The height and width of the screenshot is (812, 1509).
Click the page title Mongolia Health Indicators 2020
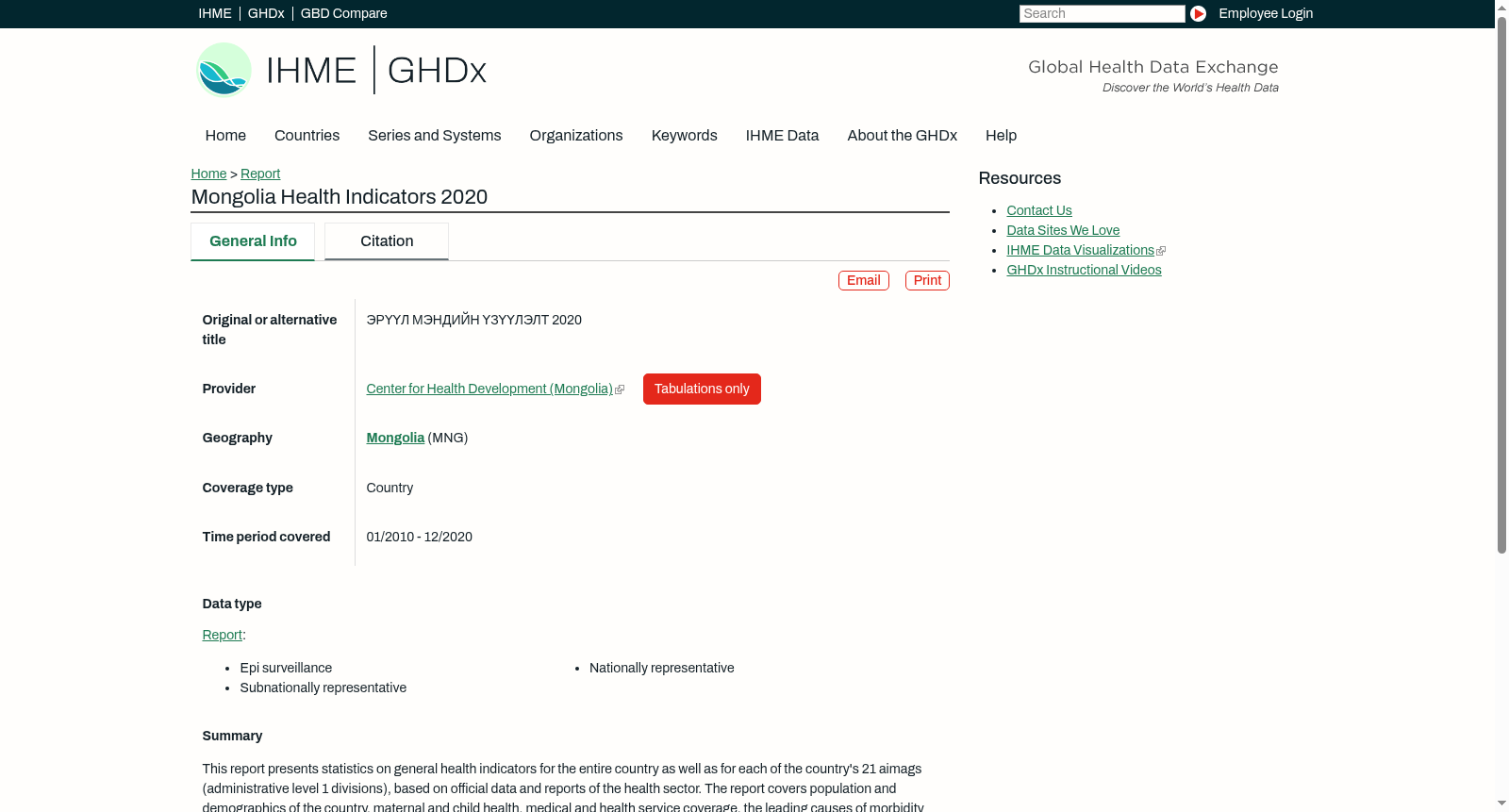pyautogui.click(x=340, y=197)
